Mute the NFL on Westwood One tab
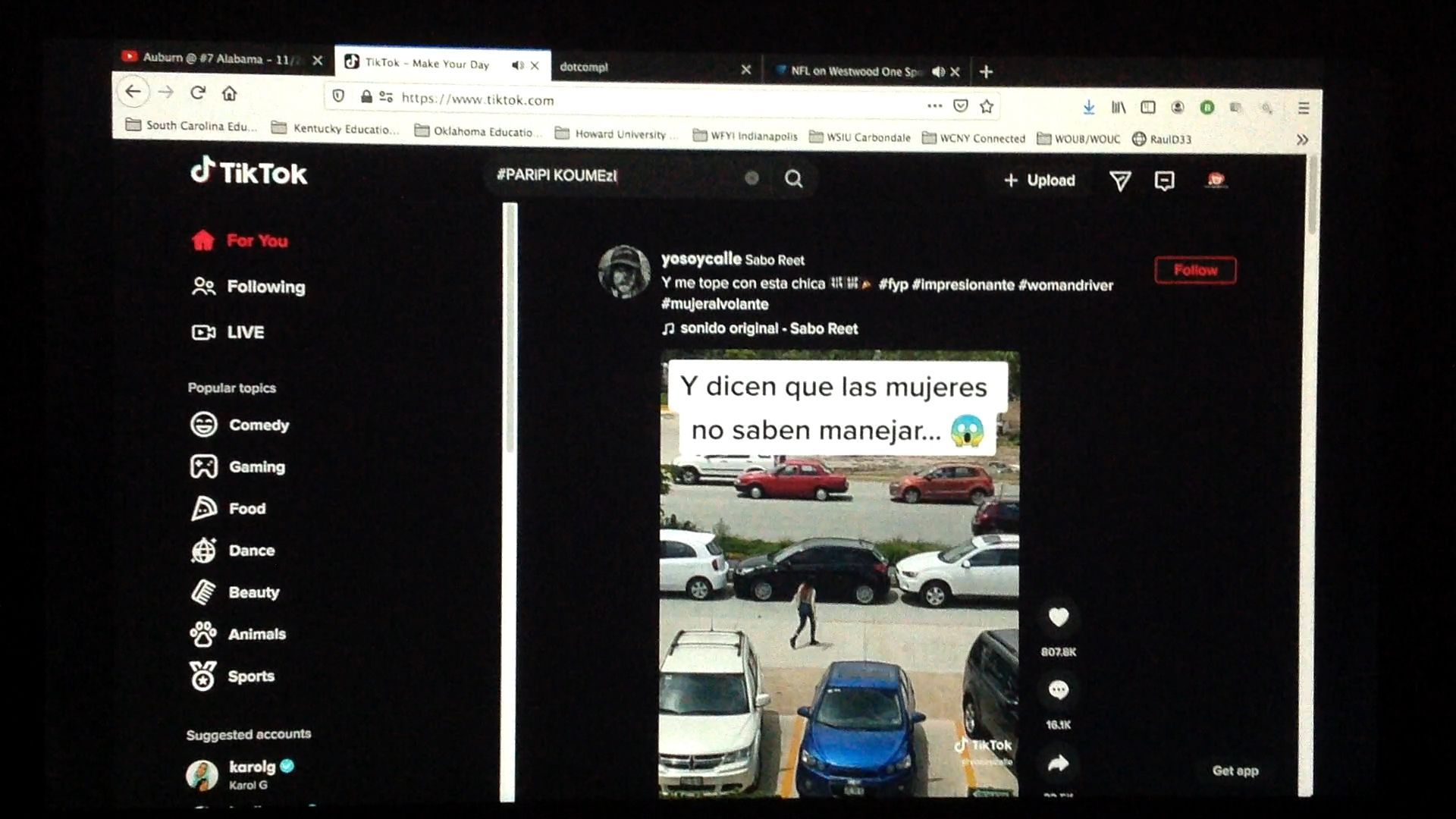 938,71
